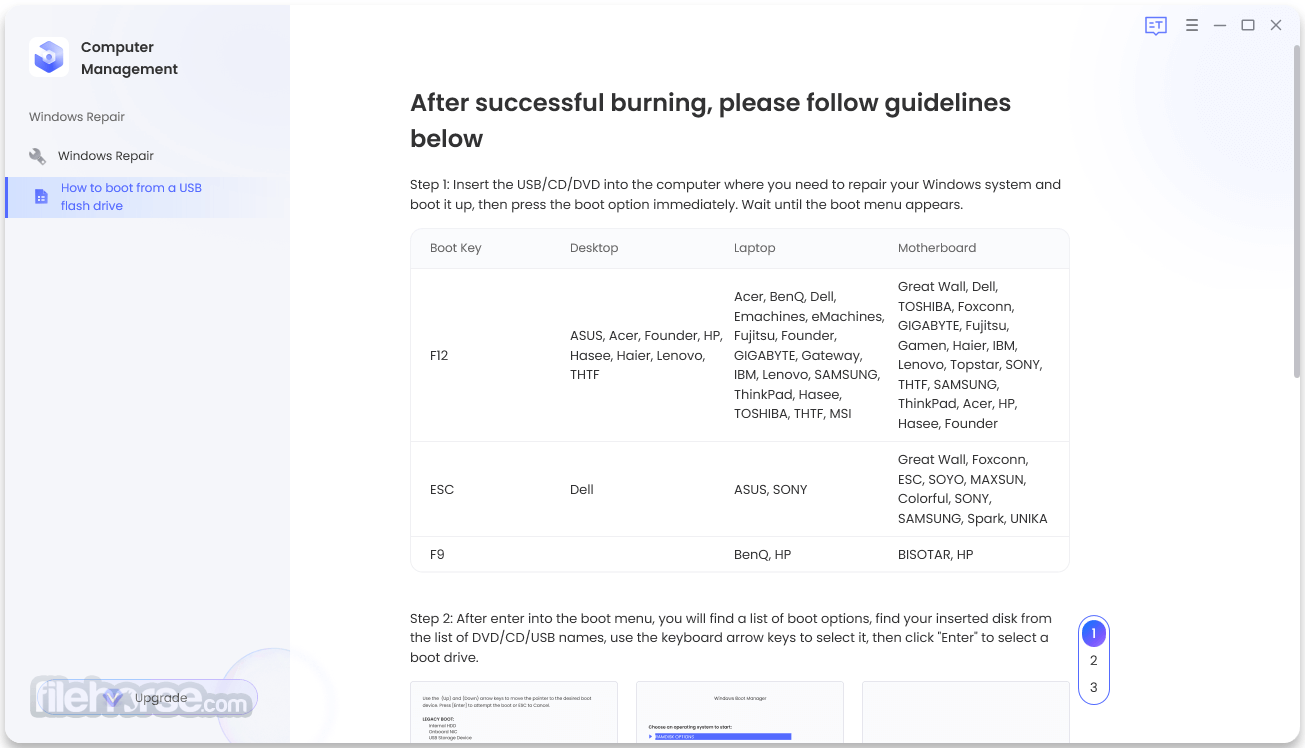
Task: Click the Windows Repair section label
Action: pyautogui.click(x=77, y=117)
